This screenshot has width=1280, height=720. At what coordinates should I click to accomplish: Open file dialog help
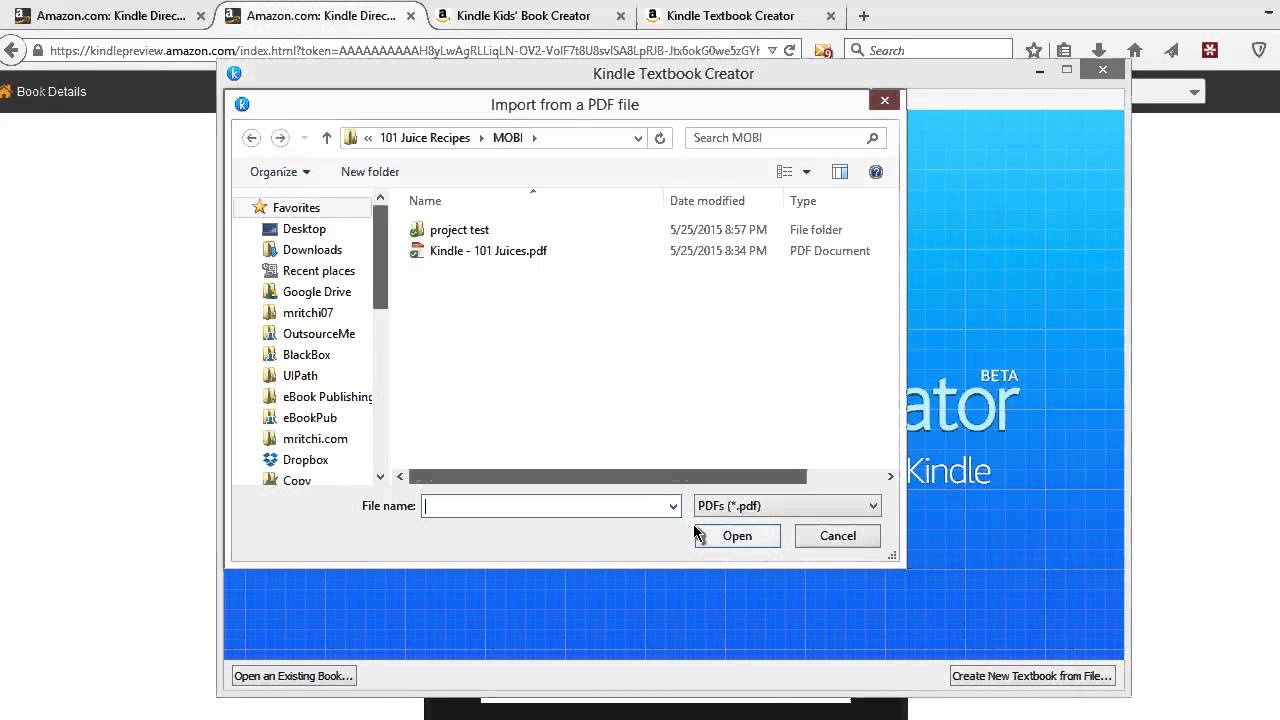click(x=876, y=172)
